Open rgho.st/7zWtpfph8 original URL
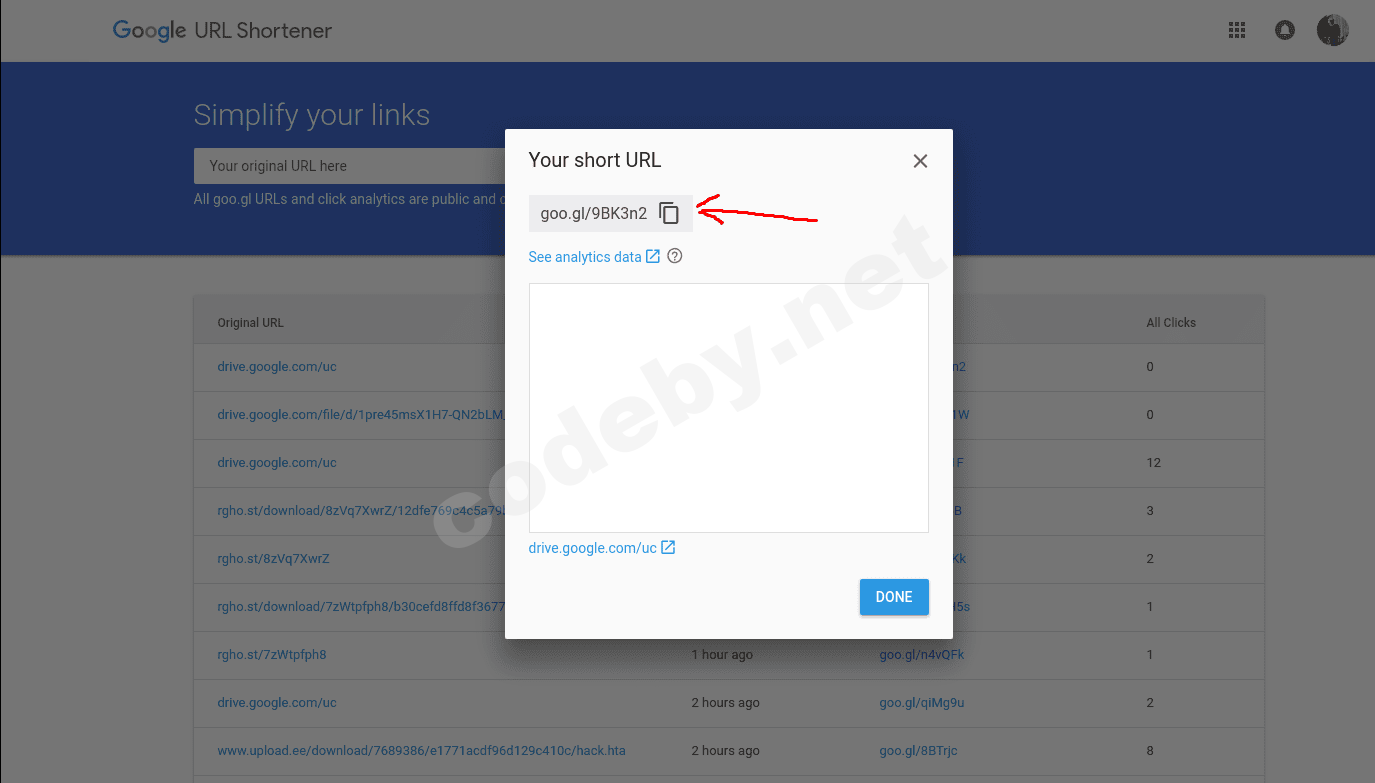The height and width of the screenshot is (783, 1375). tap(271, 655)
